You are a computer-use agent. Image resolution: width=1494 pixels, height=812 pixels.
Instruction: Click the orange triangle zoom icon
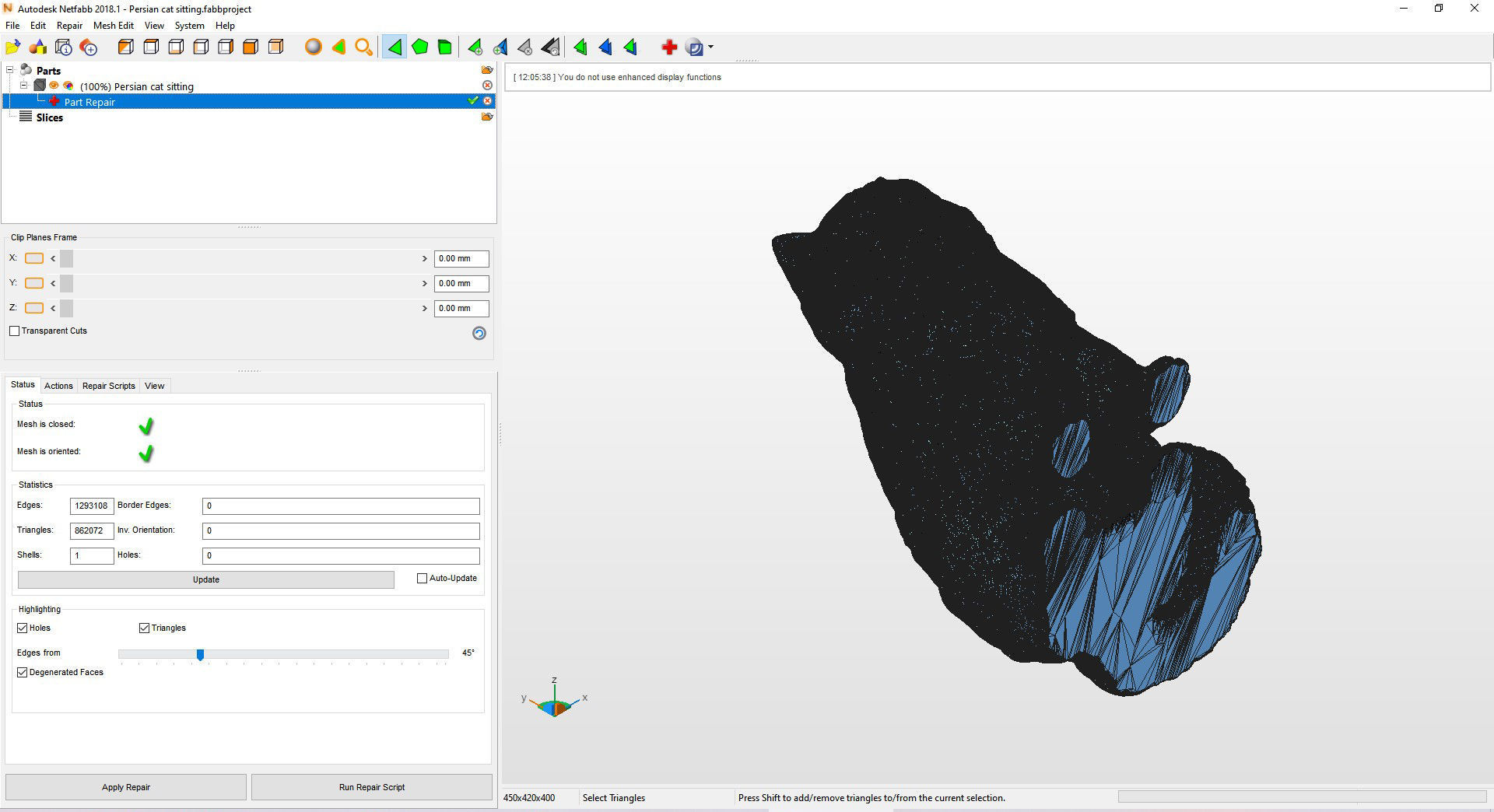click(x=338, y=47)
